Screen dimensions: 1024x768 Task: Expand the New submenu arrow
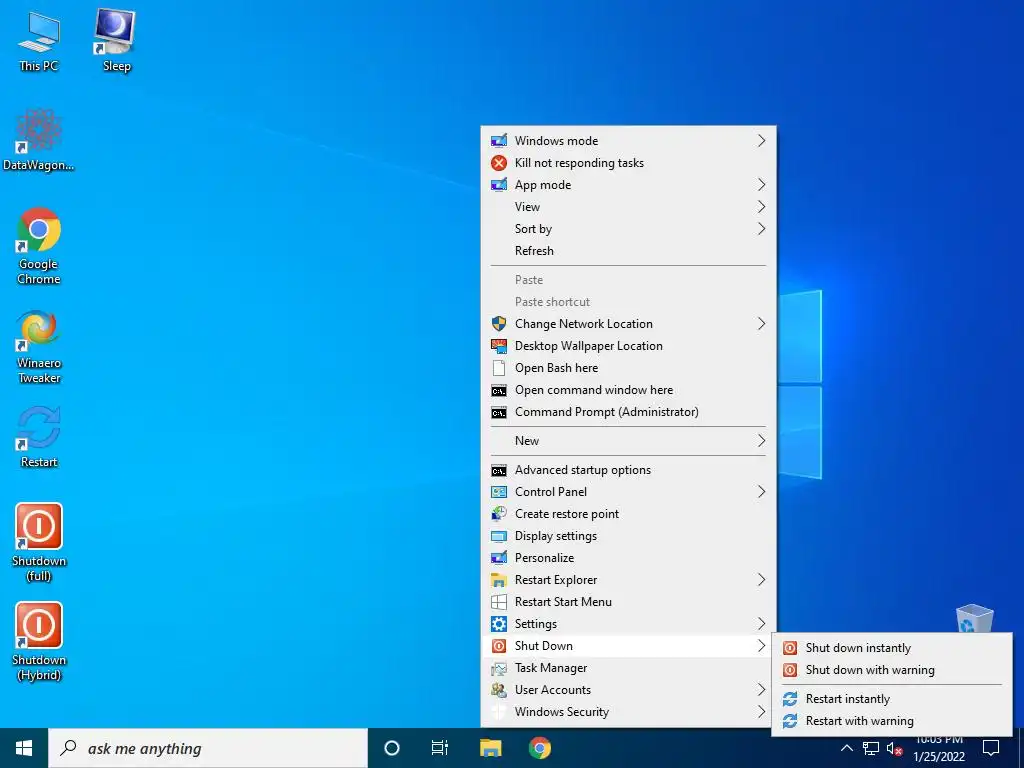(x=761, y=441)
